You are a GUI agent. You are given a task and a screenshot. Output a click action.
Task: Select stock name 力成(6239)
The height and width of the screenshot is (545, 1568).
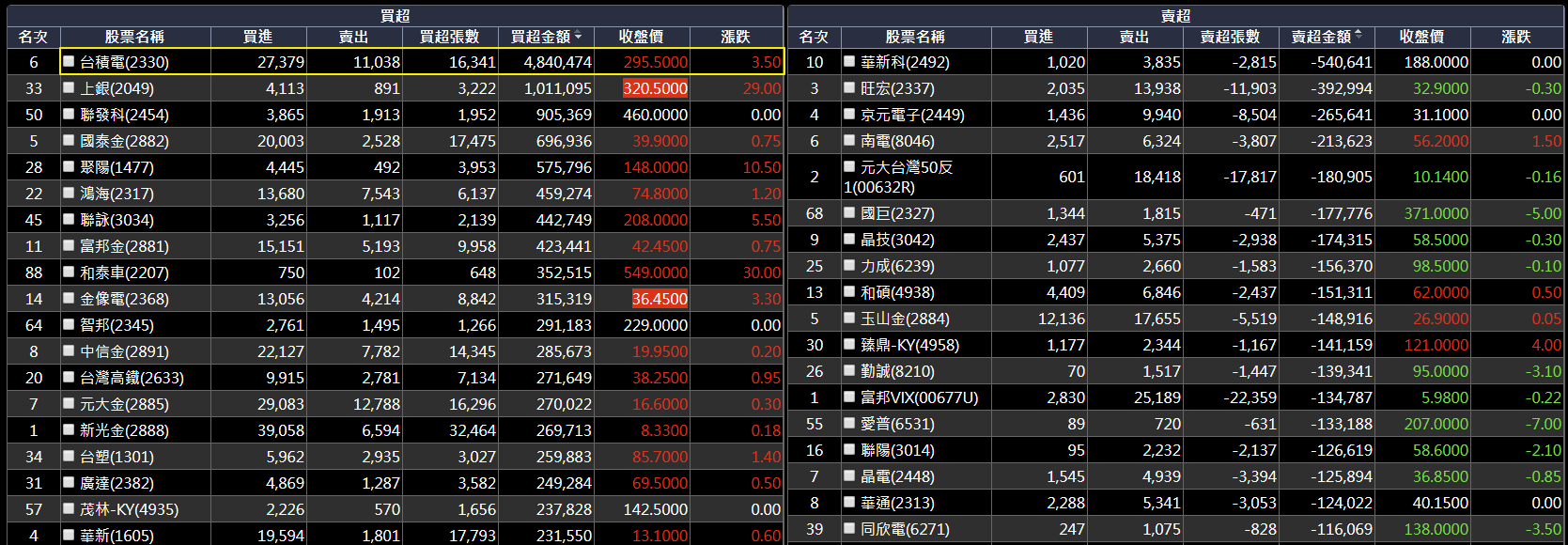897,266
